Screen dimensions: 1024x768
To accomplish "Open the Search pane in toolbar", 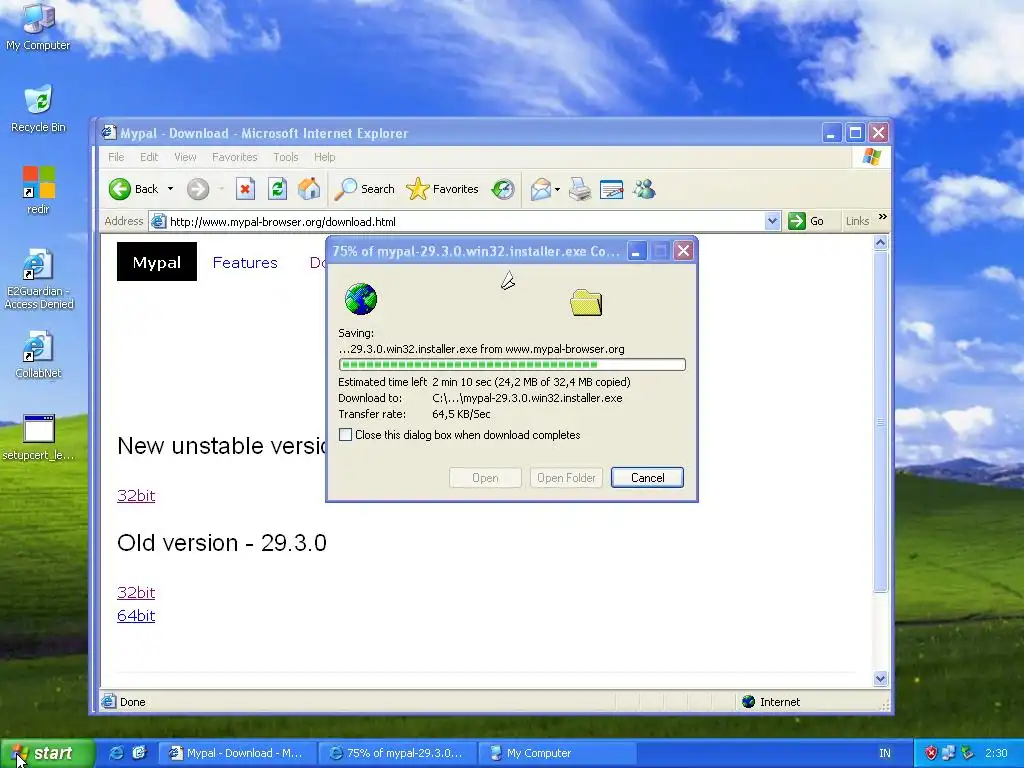I will (364, 189).
